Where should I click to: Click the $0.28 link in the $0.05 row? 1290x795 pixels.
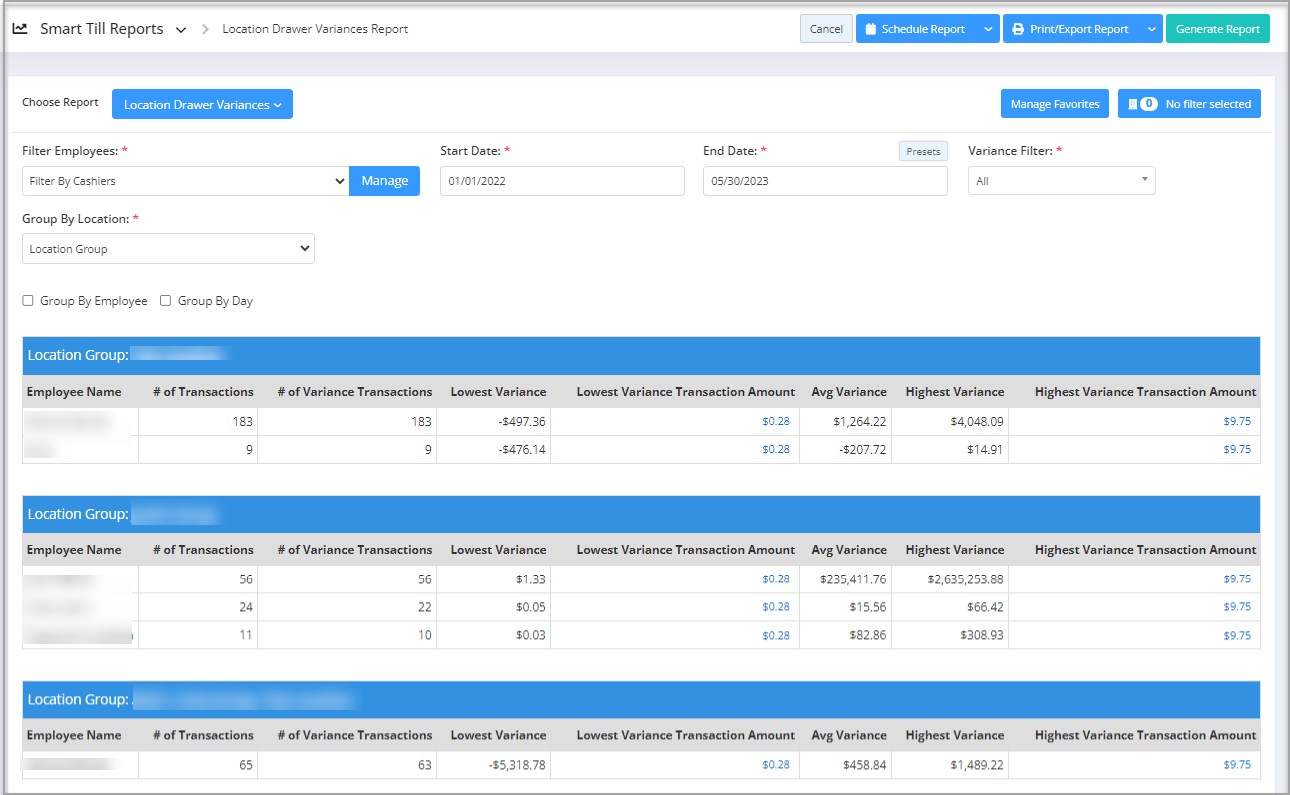pyautogui.click(x=776, y=607)
